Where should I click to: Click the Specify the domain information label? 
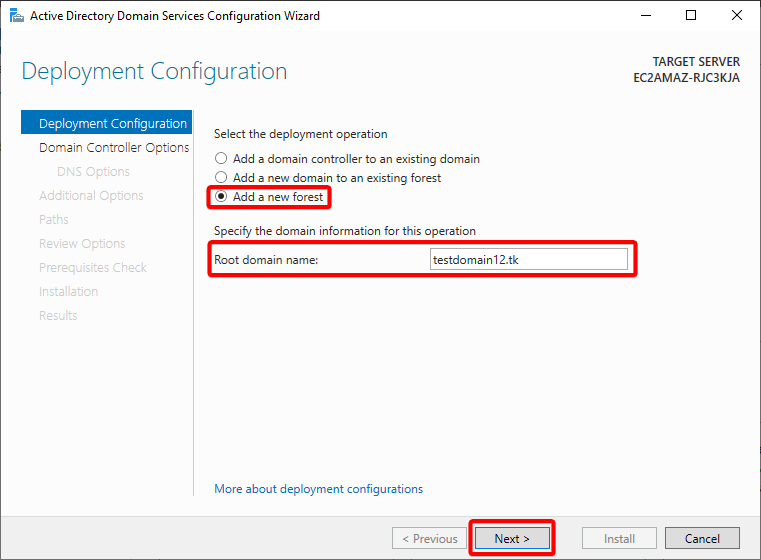click(345, 231)
